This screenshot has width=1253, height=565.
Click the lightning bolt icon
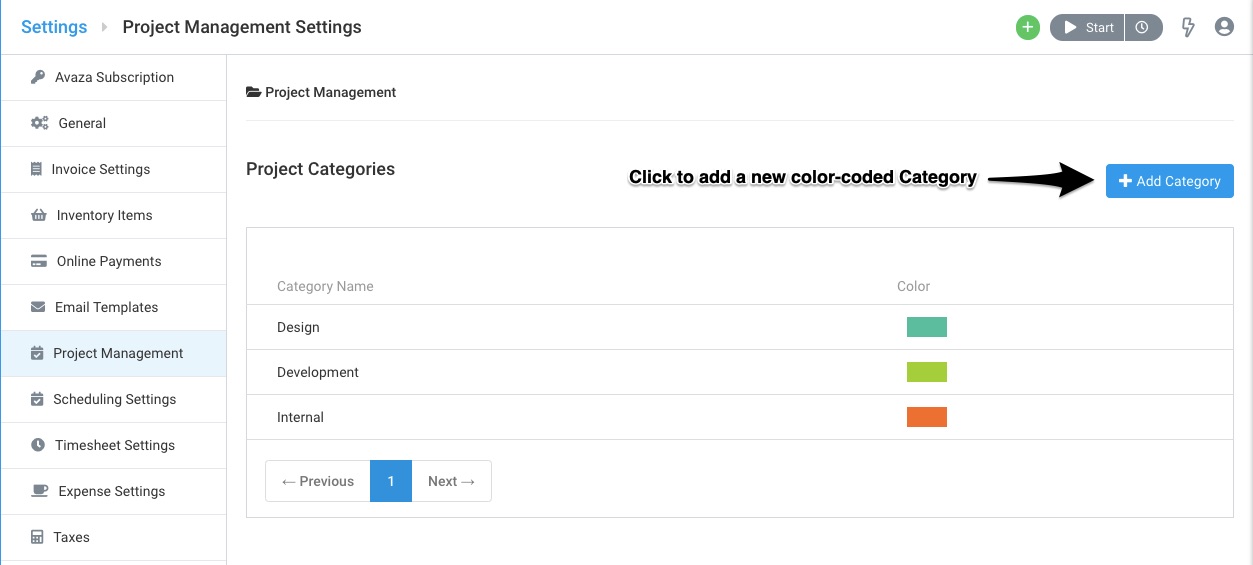point(1188,28)
